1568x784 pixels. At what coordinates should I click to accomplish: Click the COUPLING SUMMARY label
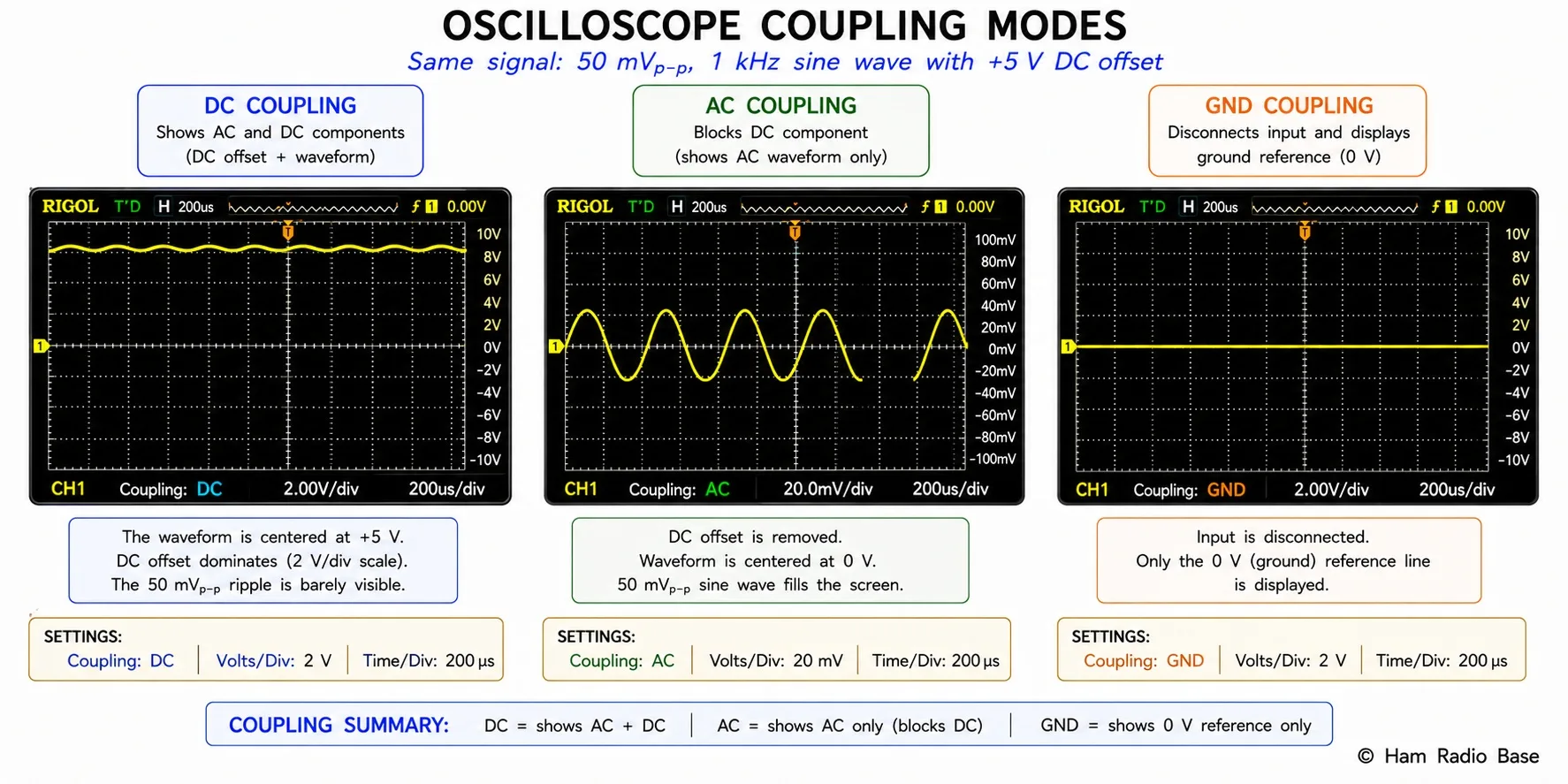point(339,725)
